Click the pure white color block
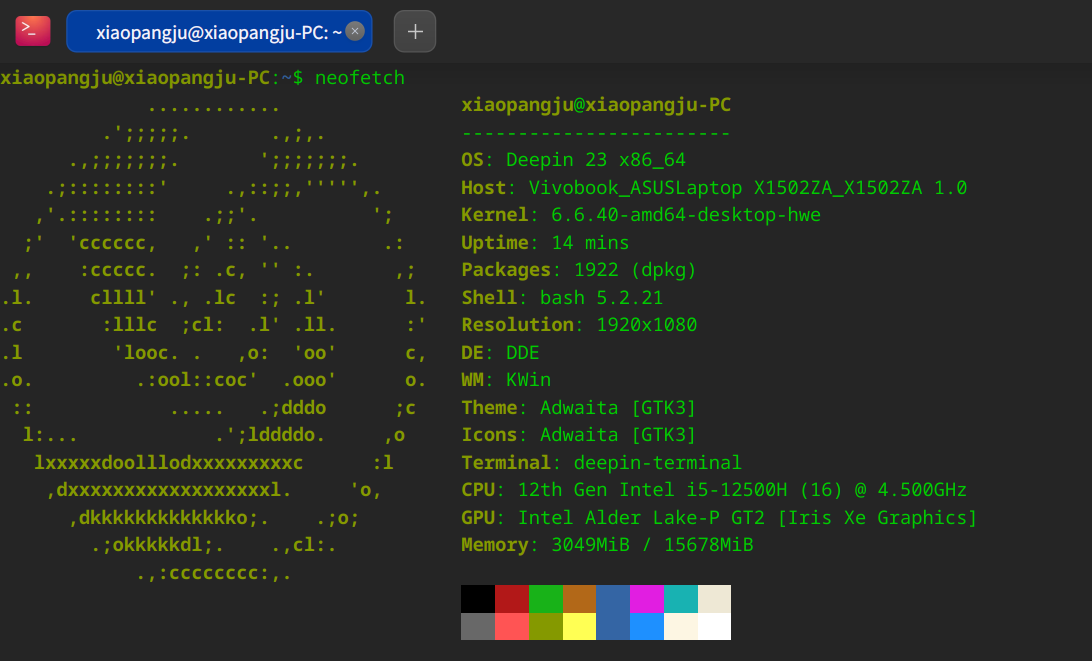Image resolution: width=1092 pixels, height=661 pixels. [x=715, y=626]
